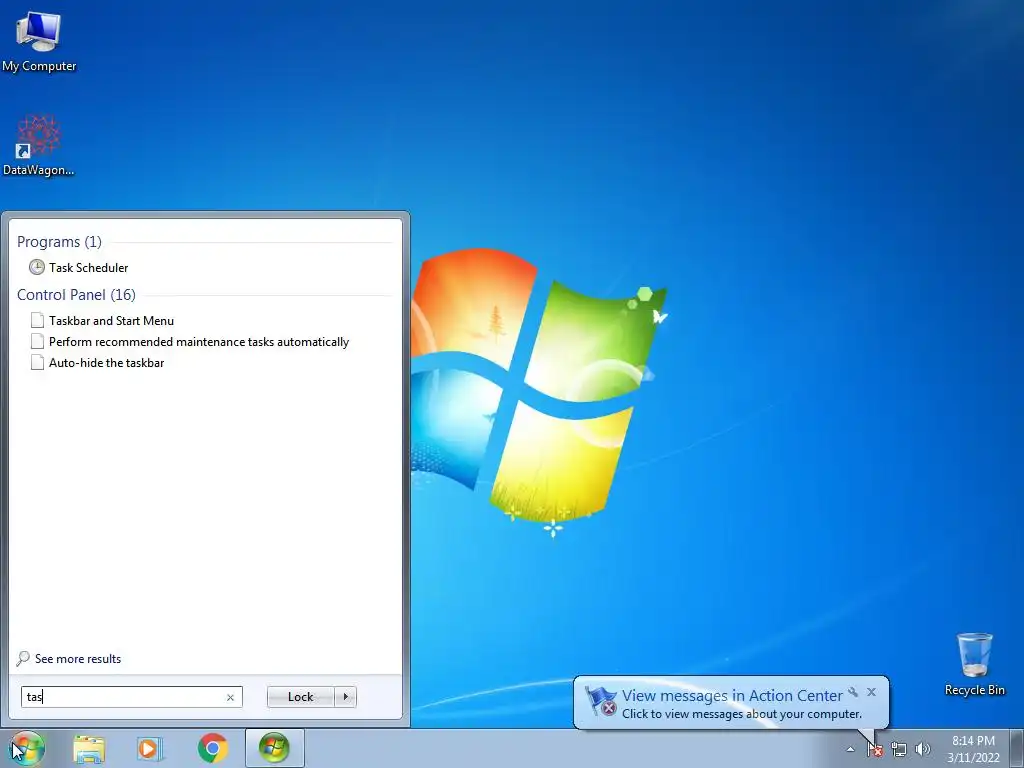Screen dimensions: 1024x768
Task: Click the magnifier icon beside See more results
Action: click(24, 658)
